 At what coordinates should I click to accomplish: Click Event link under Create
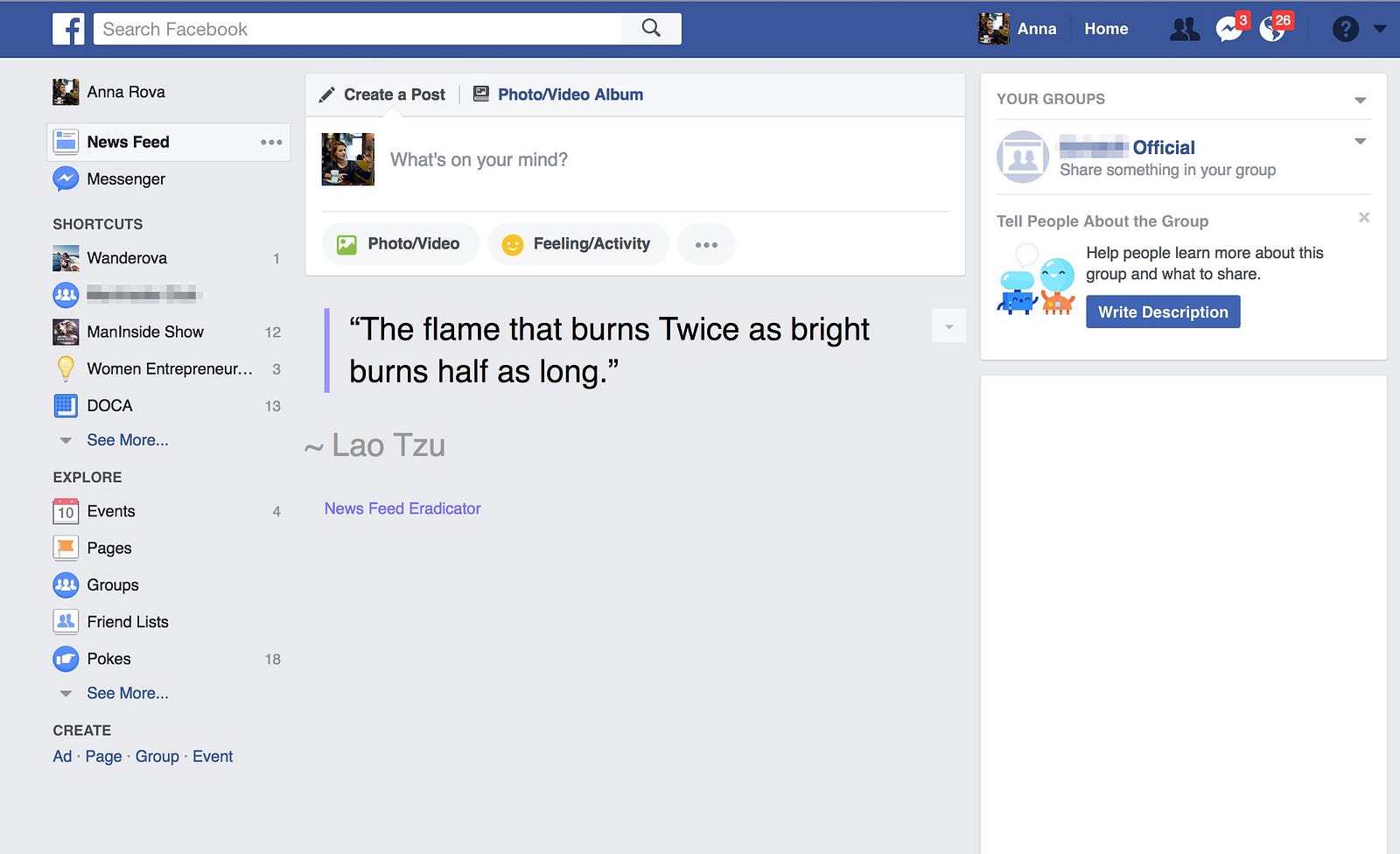[213, 757]
